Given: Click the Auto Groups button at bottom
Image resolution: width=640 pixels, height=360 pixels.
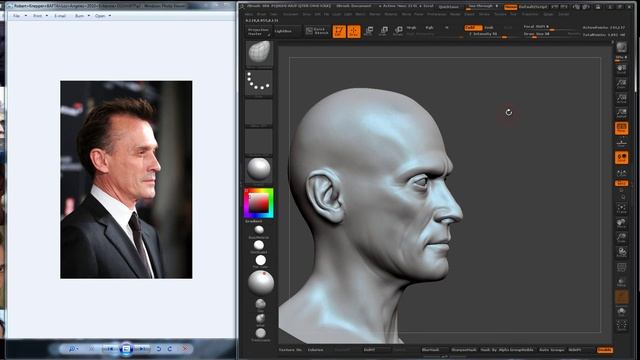Looking at the screenshot, I should point(551,350).
